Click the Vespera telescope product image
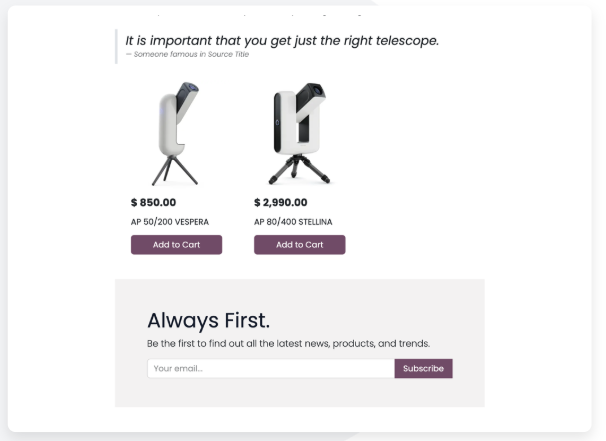 tap(176, 133)
